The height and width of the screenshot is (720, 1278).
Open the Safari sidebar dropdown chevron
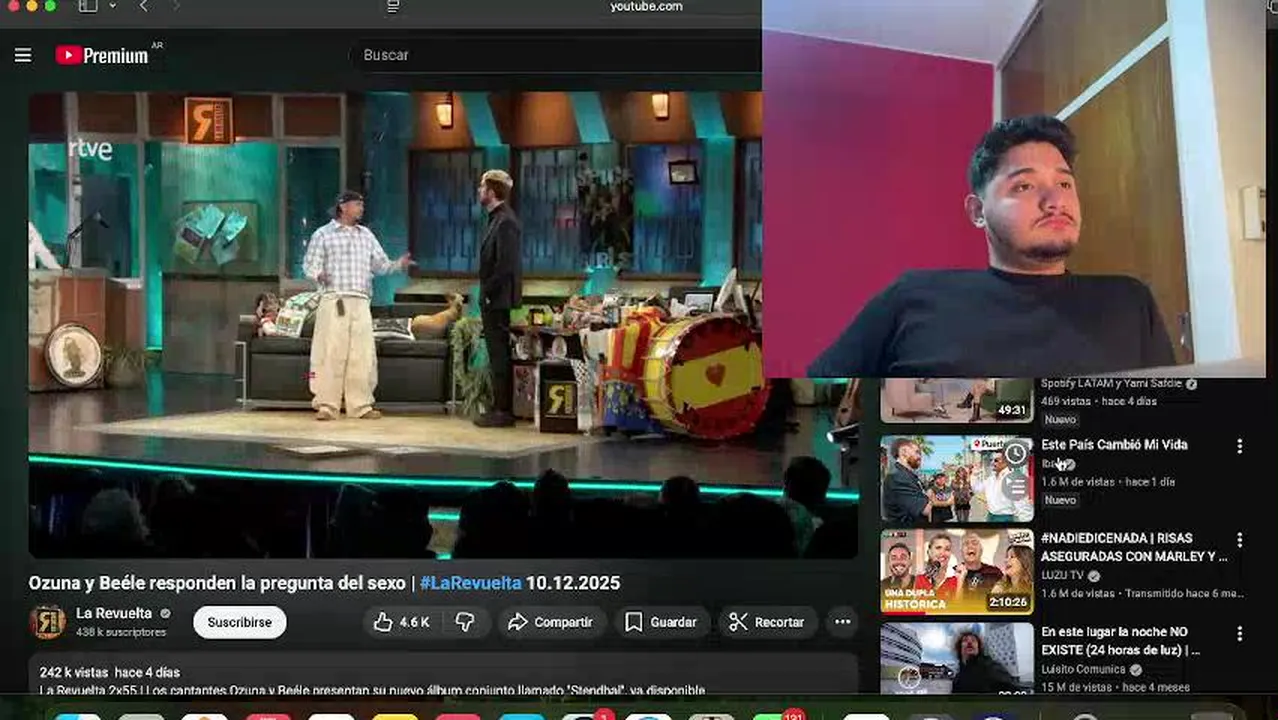(x=112, y=6)
